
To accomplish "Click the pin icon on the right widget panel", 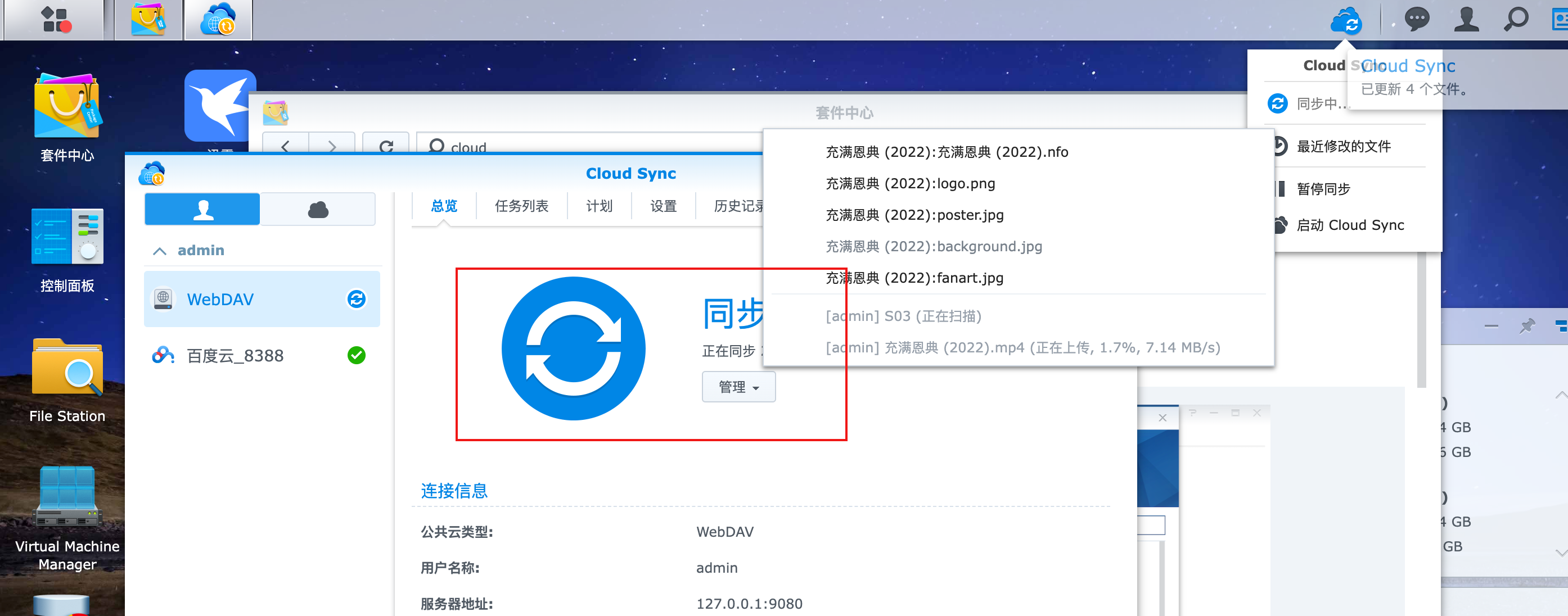I will 1526,326.
